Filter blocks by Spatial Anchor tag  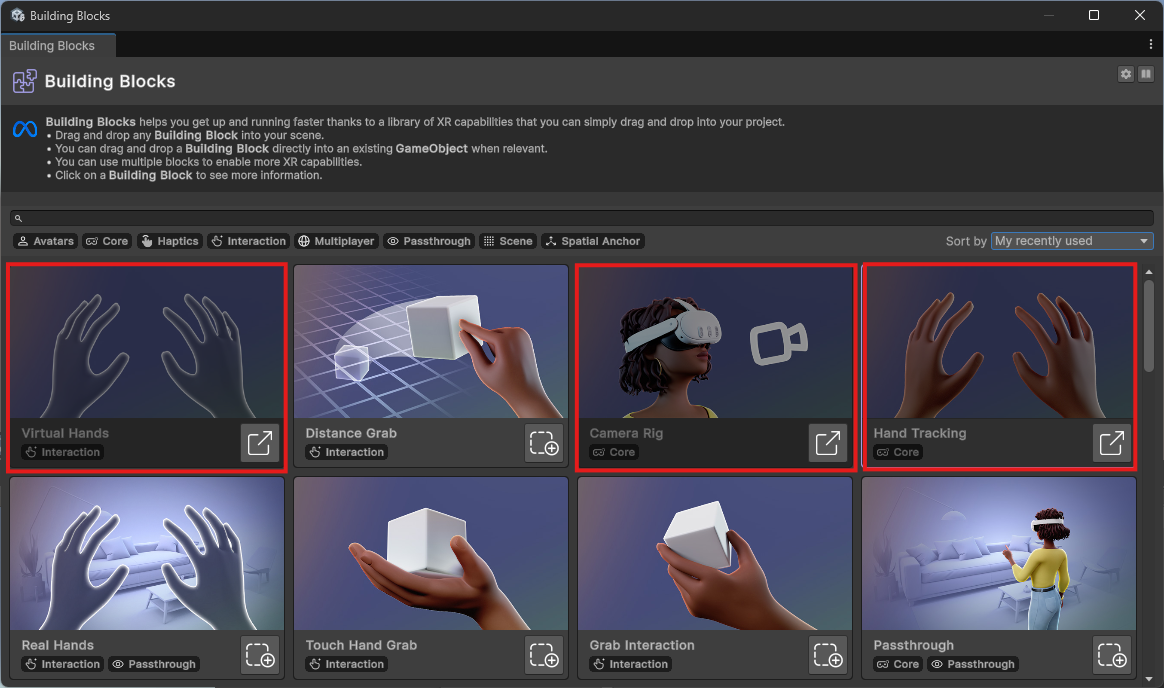pyautogui.click(x=592, y=241)
